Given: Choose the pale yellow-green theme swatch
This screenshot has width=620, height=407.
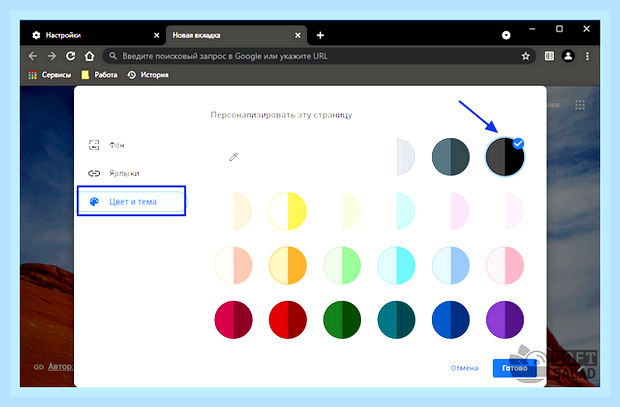Looking at the screenshot, I should (x=342, y=211).
